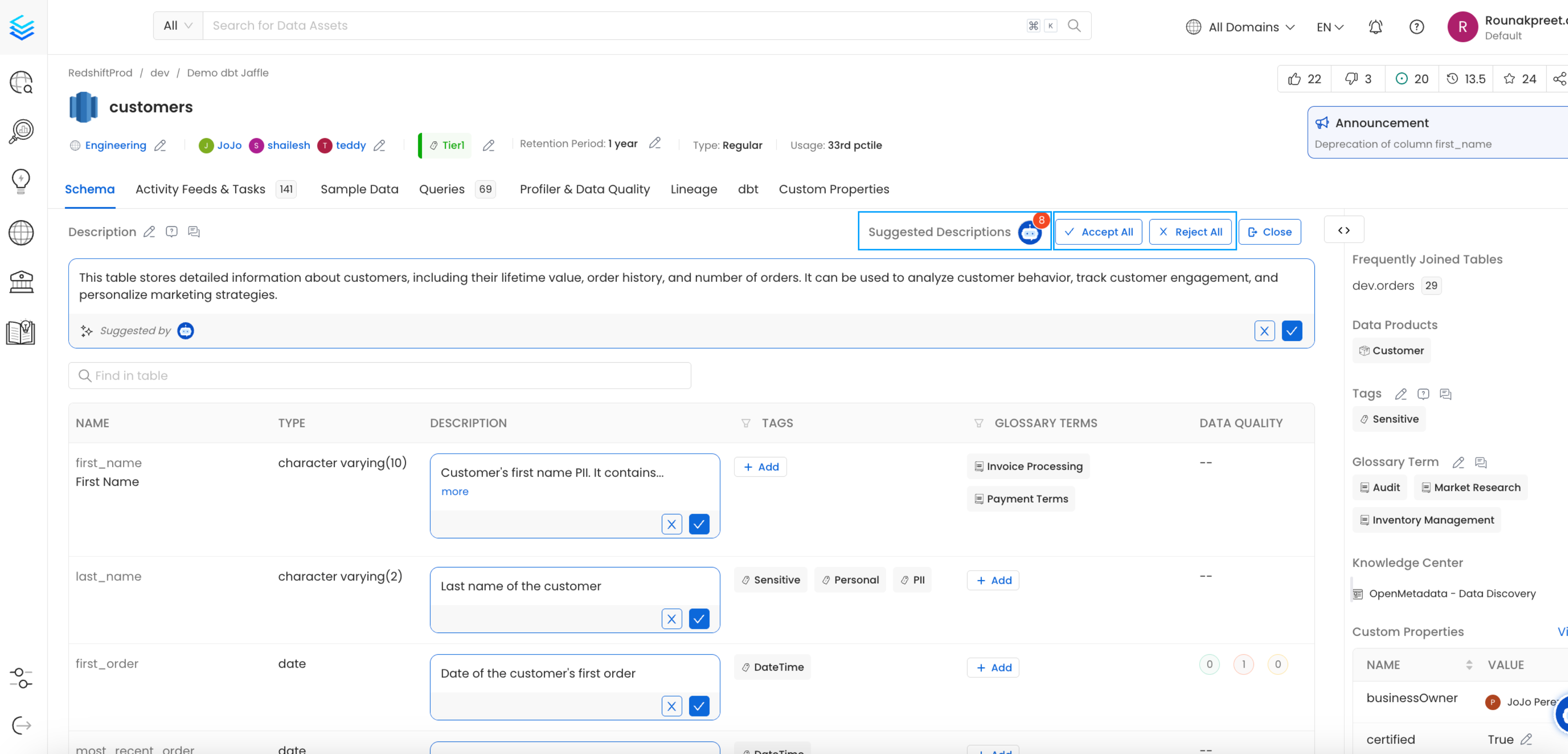This screenshot has width=1568, height=754.
Task: Open the Govern section via the bank icon
Action: click(x=21, y=281)
